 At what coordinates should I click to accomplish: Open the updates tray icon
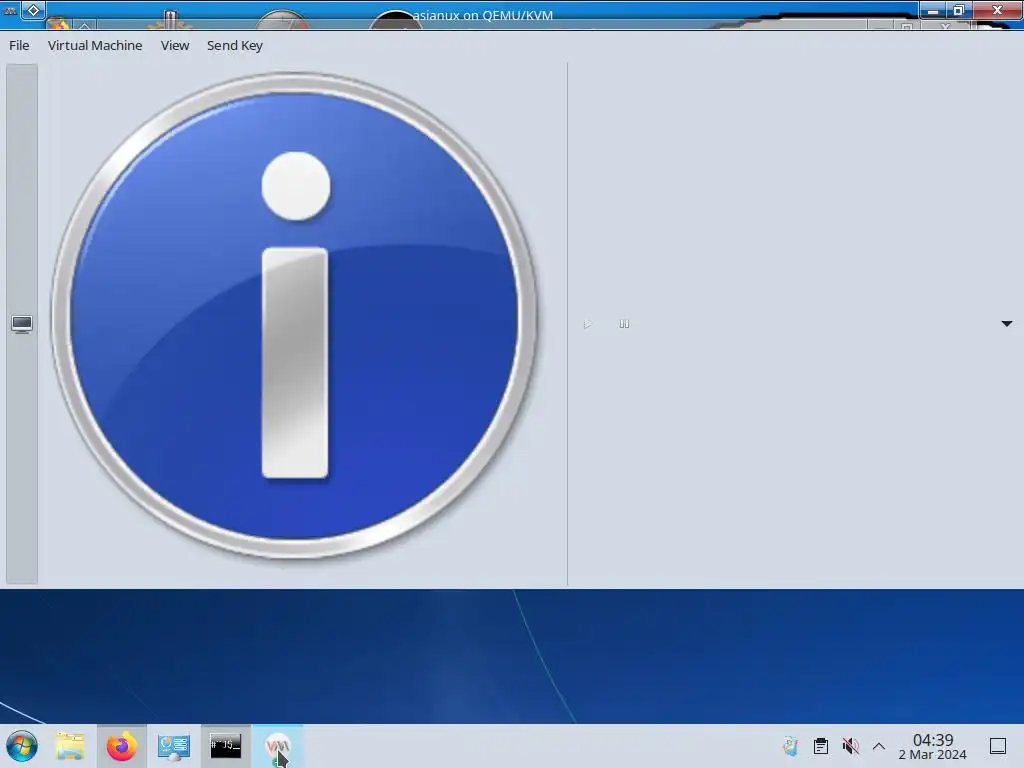(791, 746)
